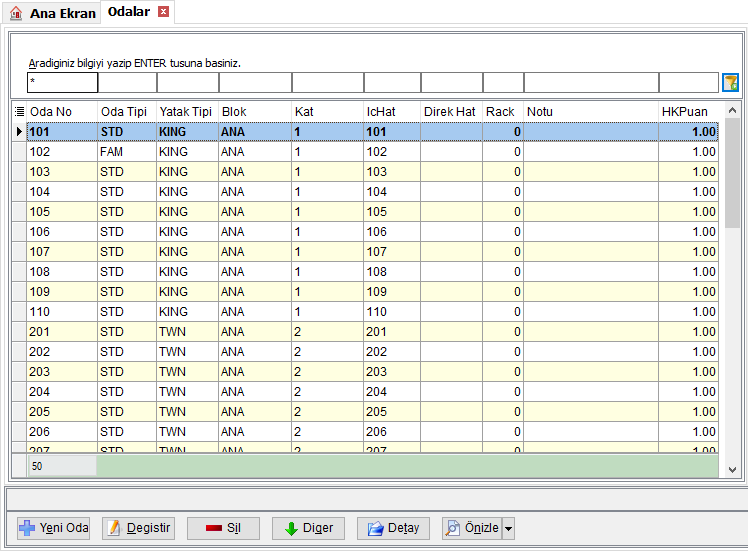Expand the Önizle dropdown arrow

509,528
